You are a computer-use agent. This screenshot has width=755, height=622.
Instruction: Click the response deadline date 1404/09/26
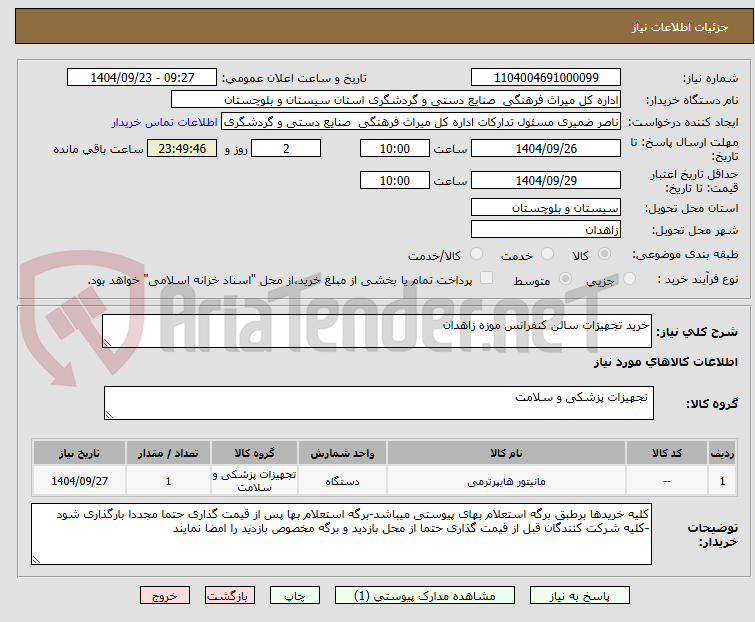click(546, 148)
